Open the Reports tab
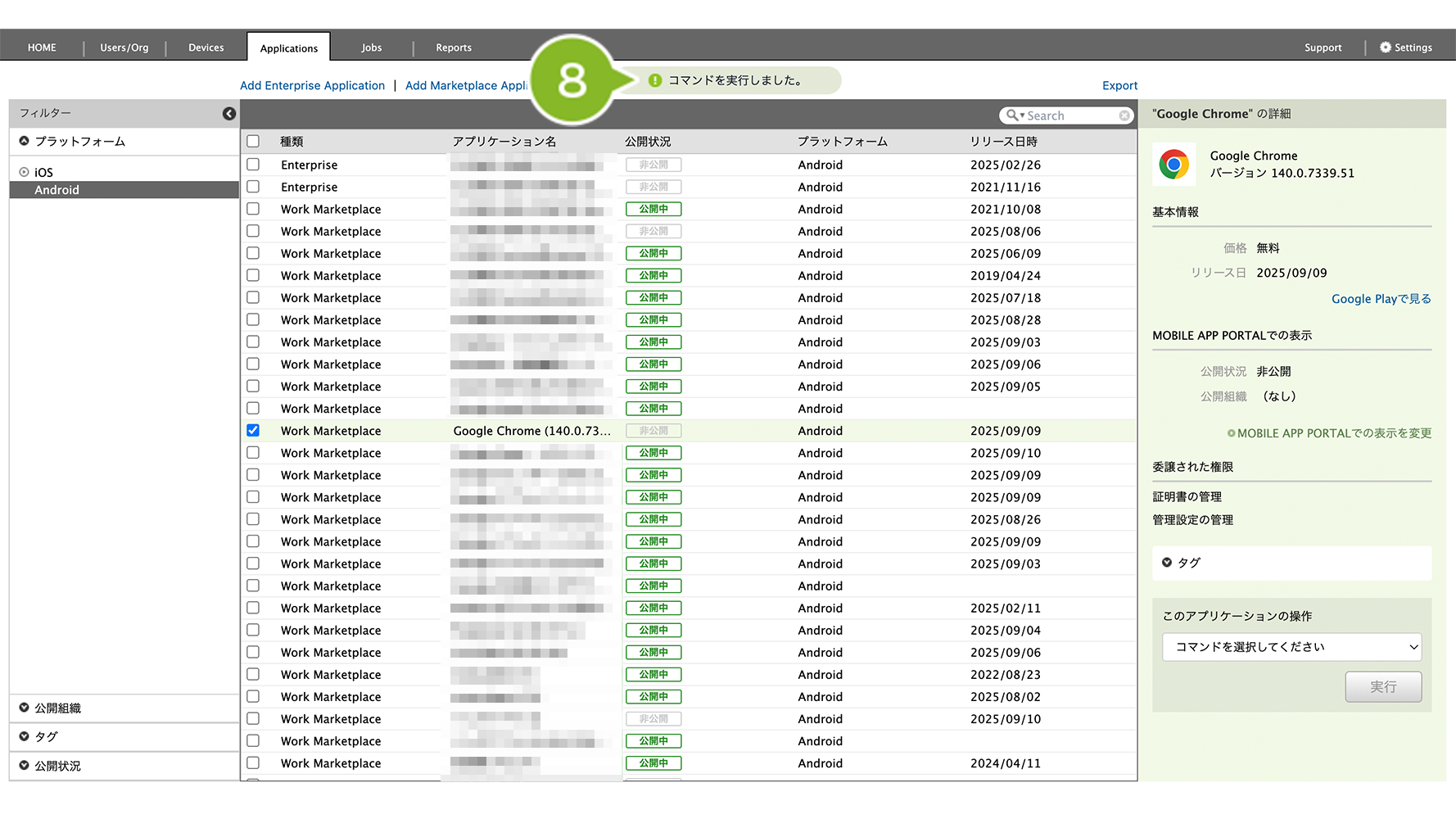This screenshot has width=1456, height=819. (x=453, y=48)
